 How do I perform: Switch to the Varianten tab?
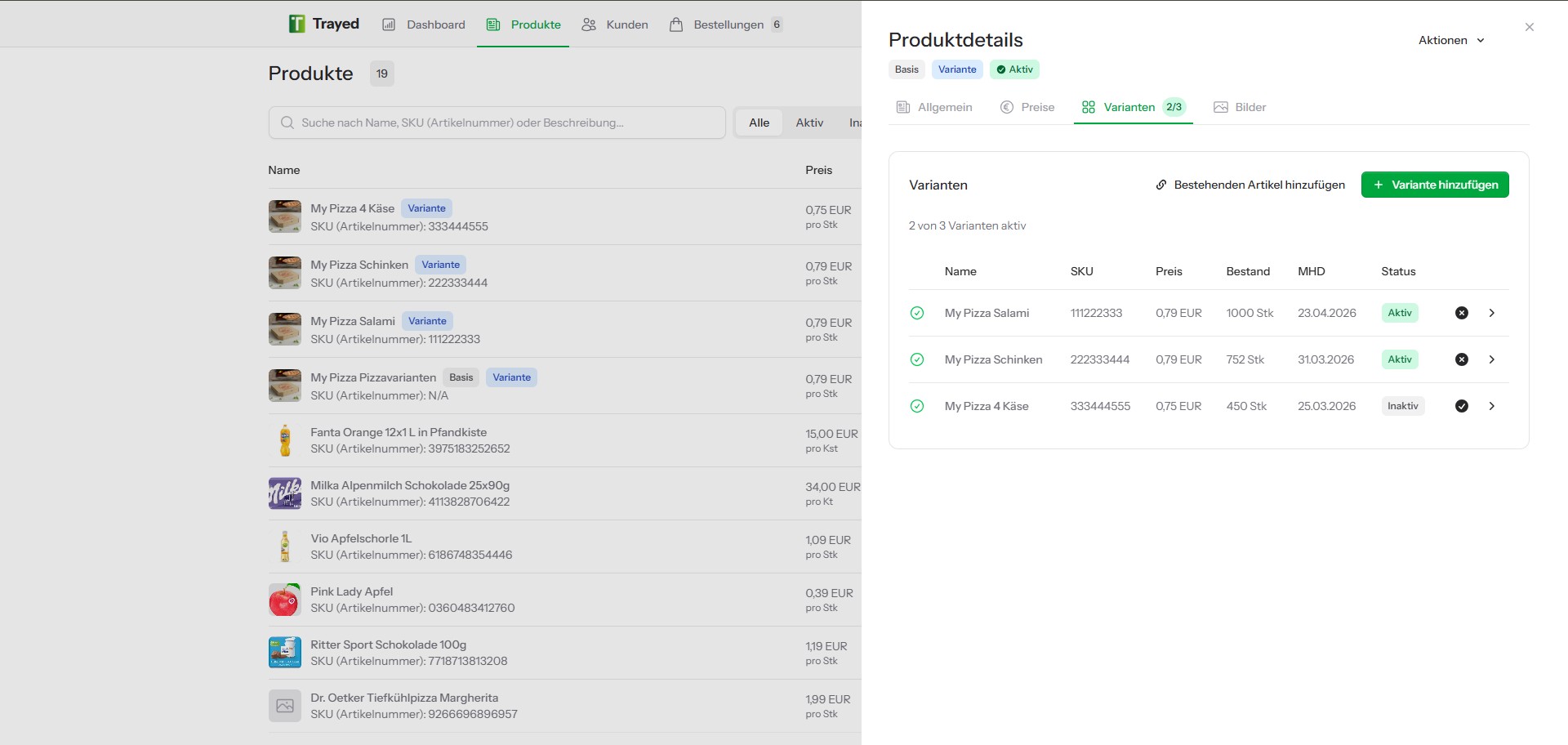(x=1131, y=107)
